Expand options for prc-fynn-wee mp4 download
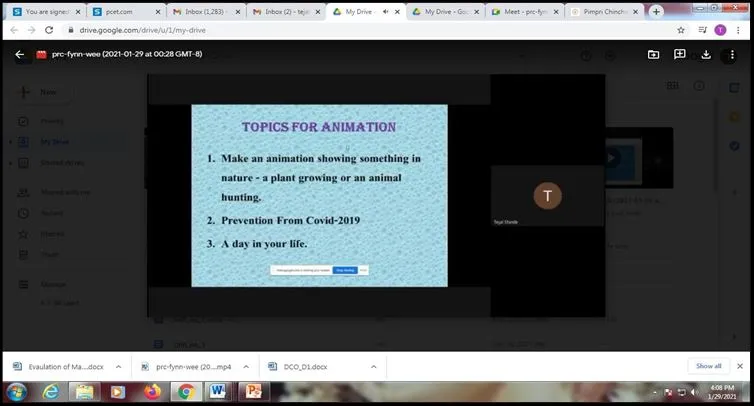This screenshot has height=406, width=754. point(246,367)
